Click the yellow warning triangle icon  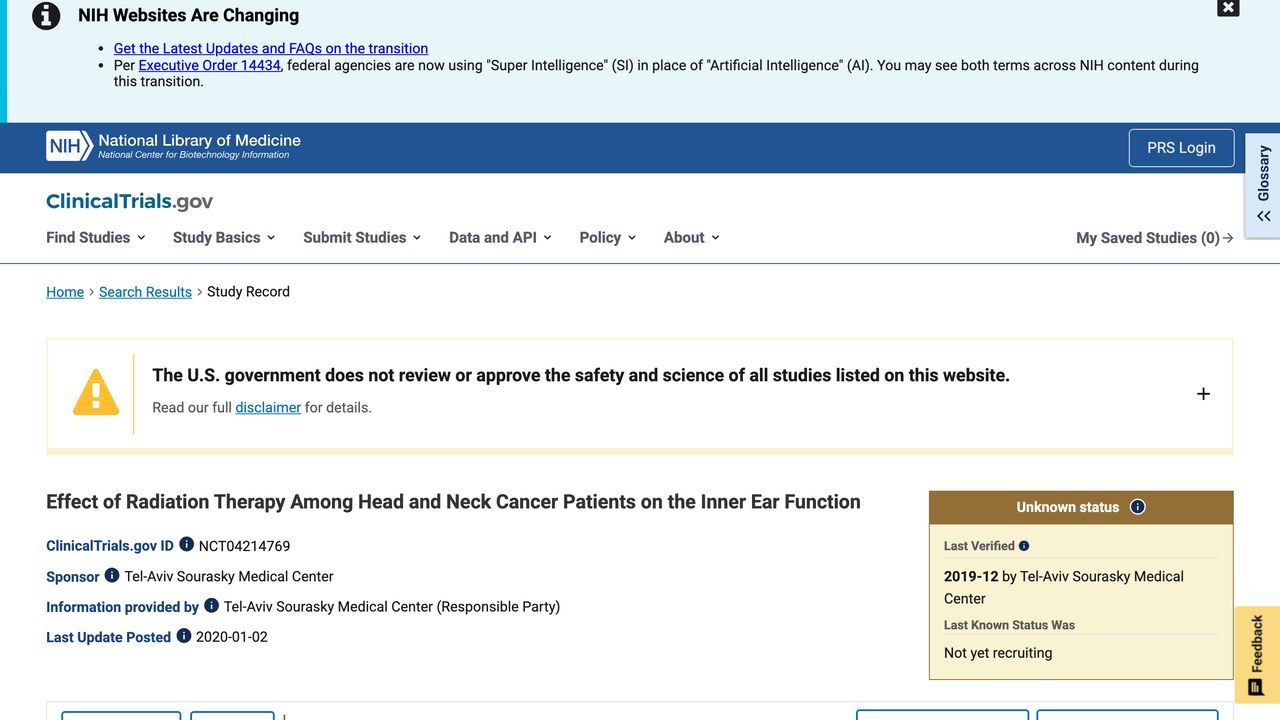click(96, 392)
